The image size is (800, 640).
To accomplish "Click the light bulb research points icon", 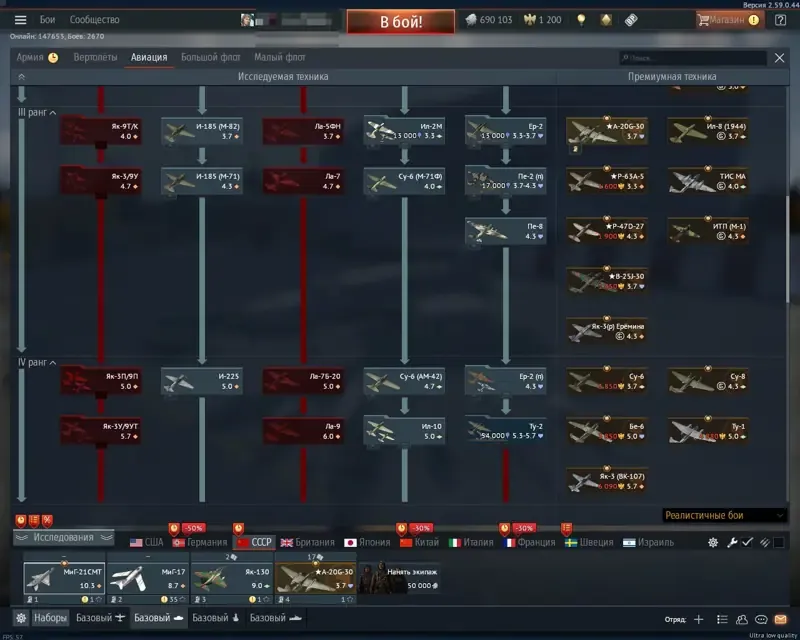I will pyautogui.click(x=581, y=20).
